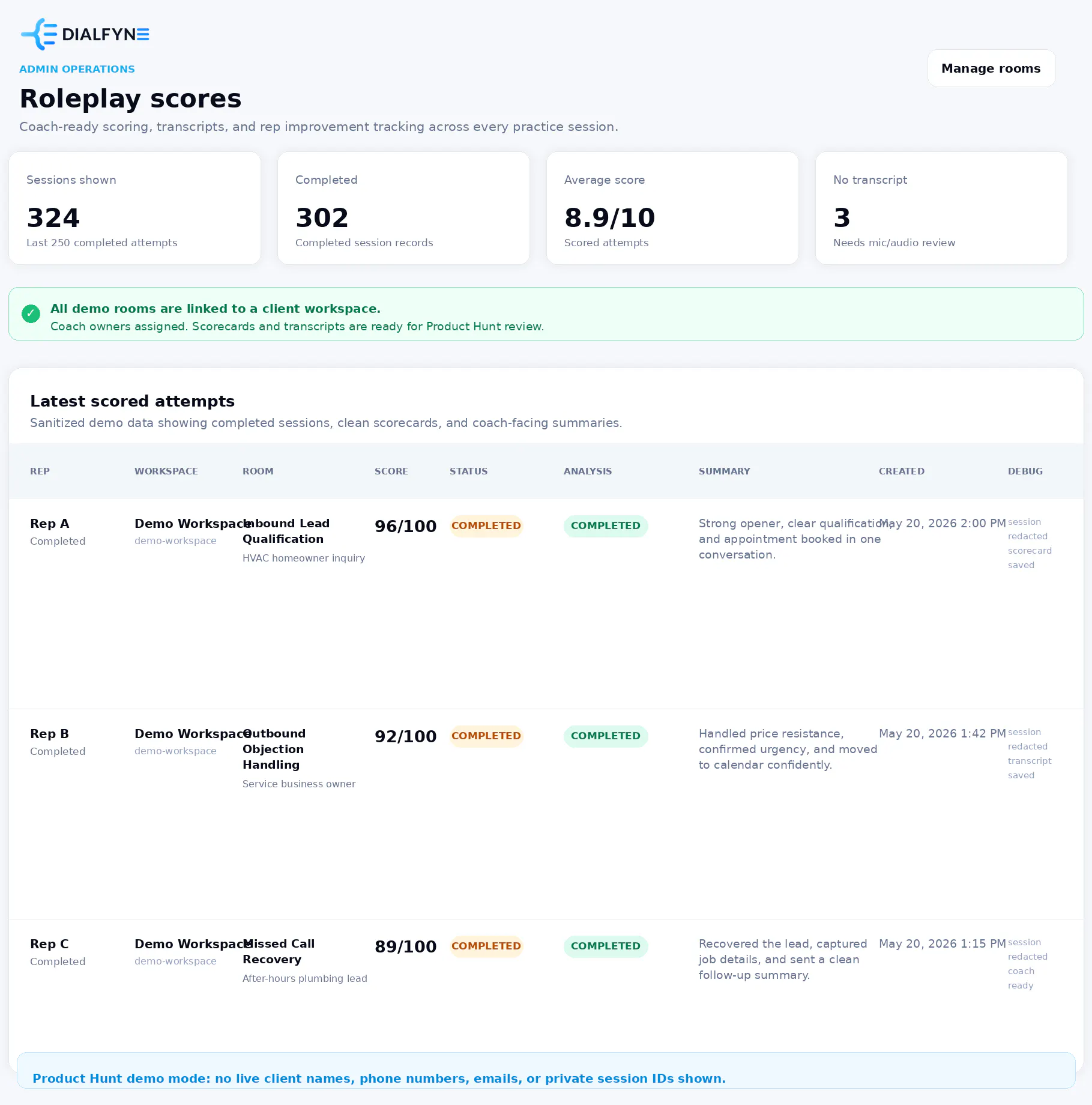Viewport: 1092px width, 1105px height.
Task: Click 'May 20, 2026 1:42 PM' date
Action: coord(943,734)
